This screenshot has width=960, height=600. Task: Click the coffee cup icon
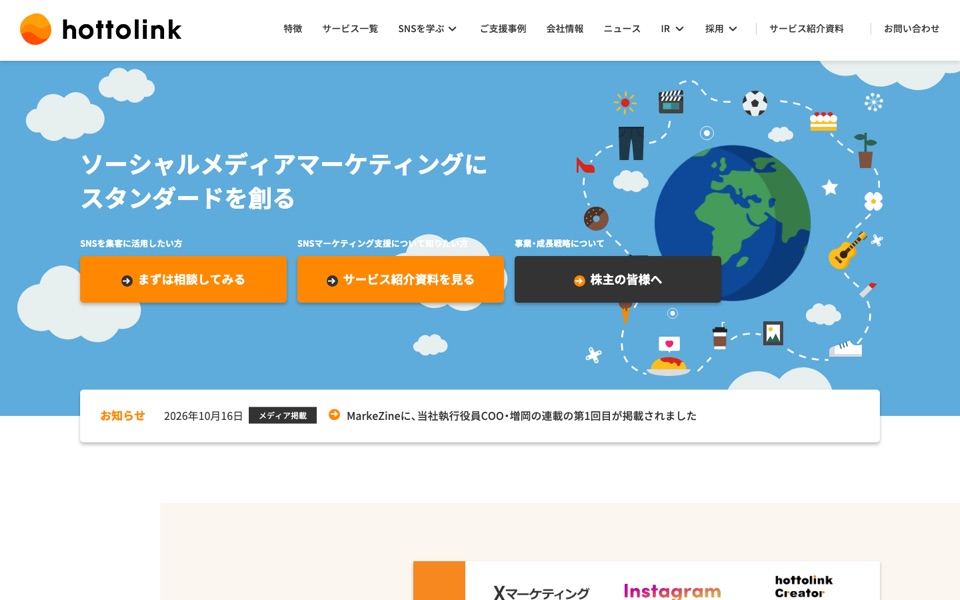point(720,337)
